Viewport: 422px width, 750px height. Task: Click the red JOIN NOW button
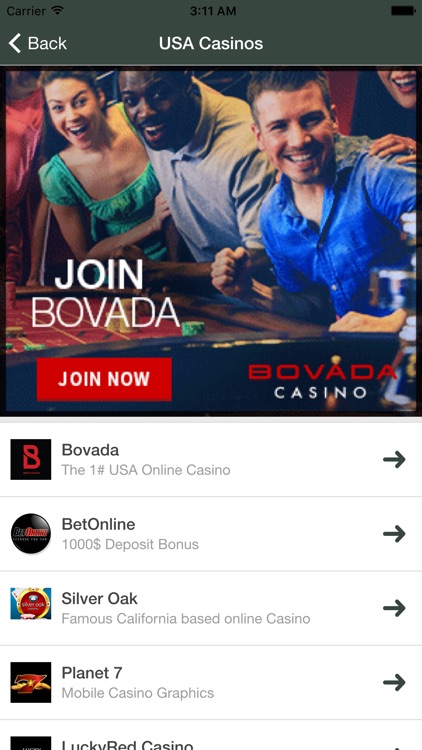pos(104,379)
